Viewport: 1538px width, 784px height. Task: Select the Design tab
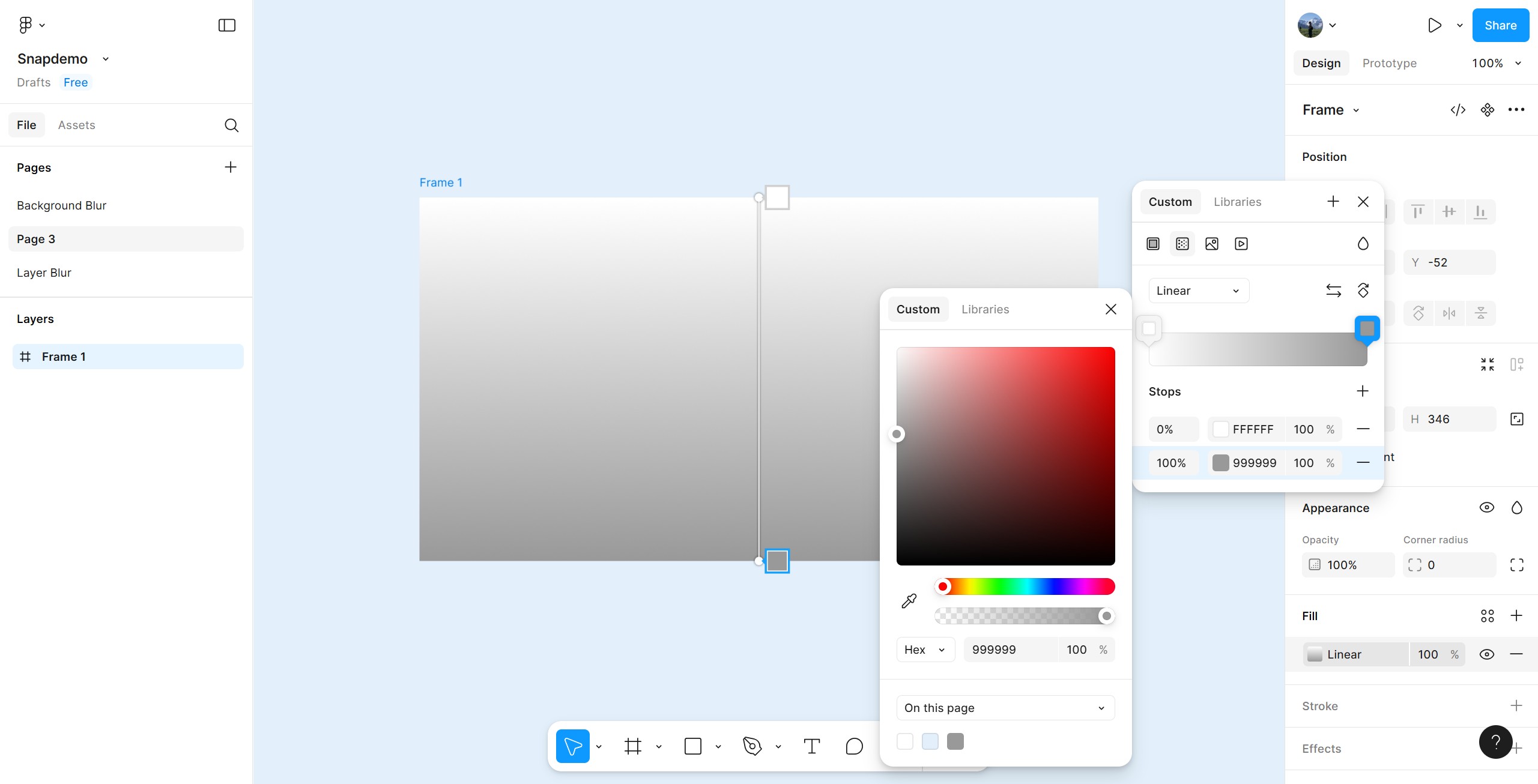pyautogui.click(x=1321, y=63)
